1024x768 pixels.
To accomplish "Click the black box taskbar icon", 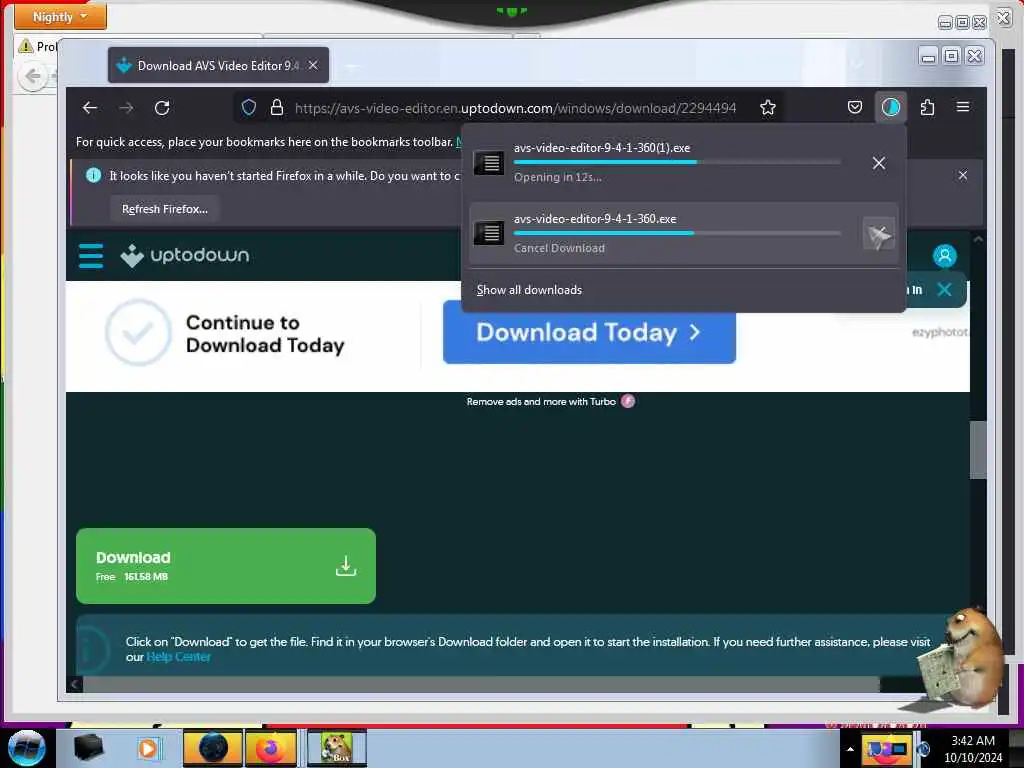I will tap(89, 748).
